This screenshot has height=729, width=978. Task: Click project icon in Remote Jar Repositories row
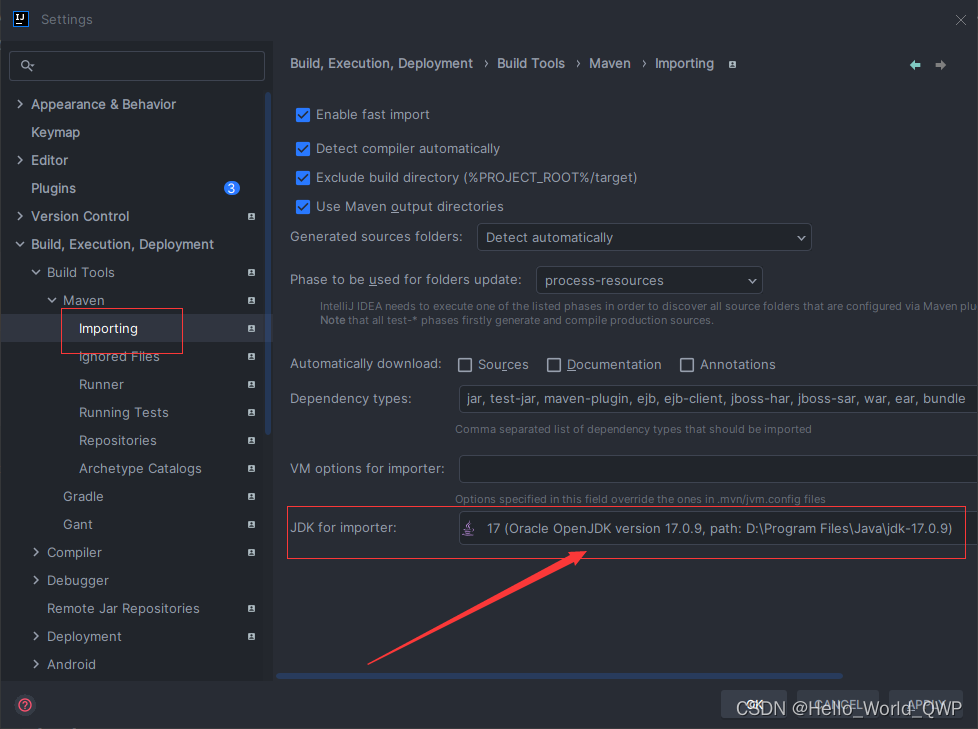251,609
